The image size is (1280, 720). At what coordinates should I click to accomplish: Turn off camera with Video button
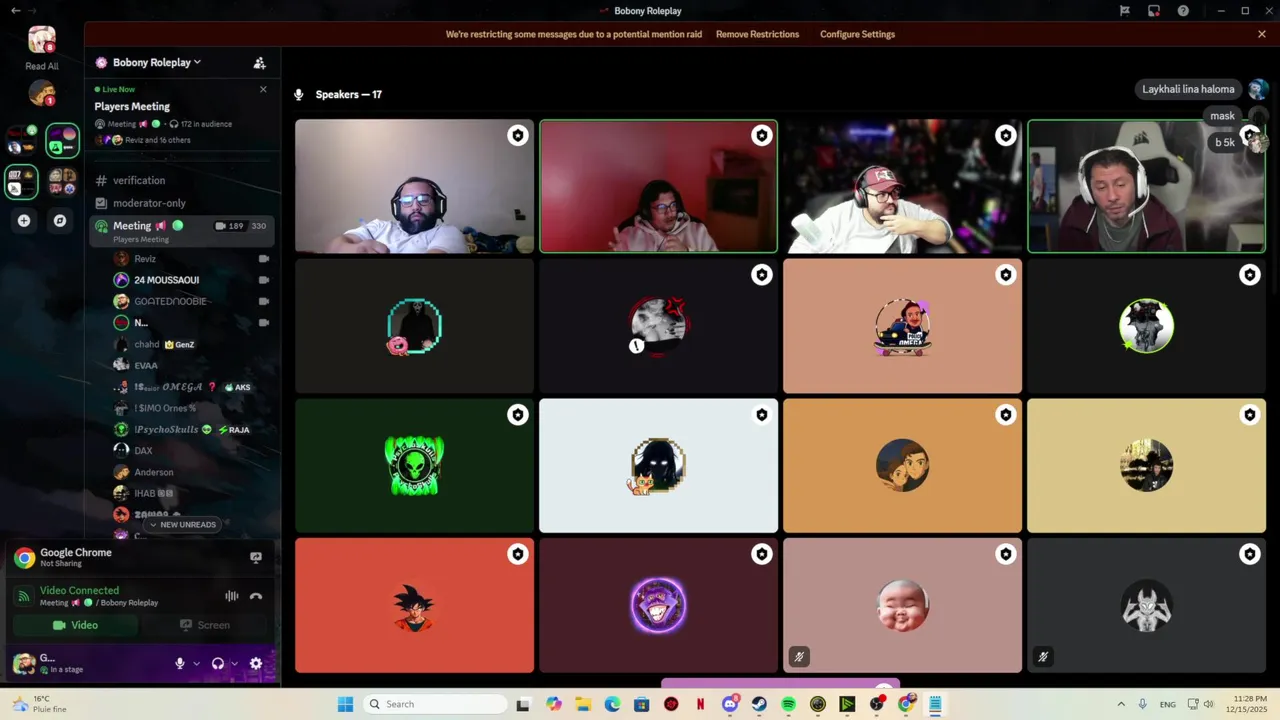[x=75, y=625]
